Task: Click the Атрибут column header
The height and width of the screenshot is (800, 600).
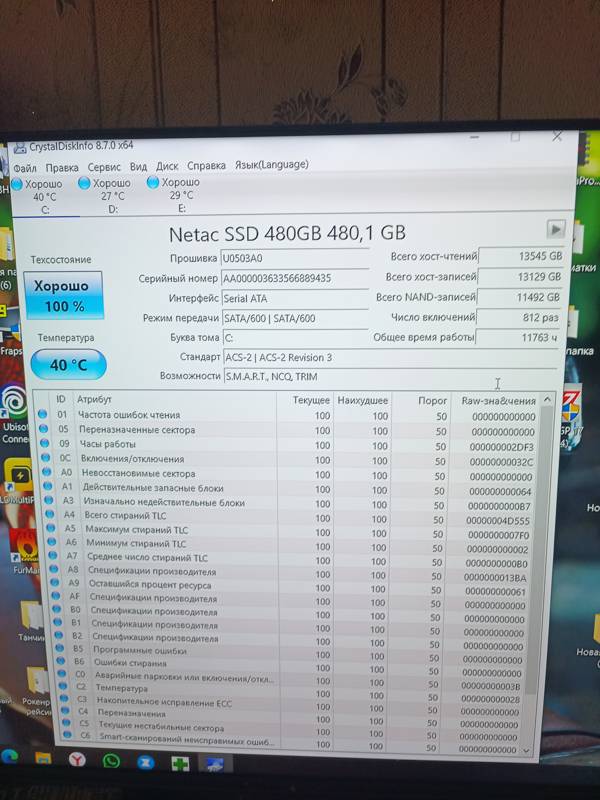Action: (x=94, y=399)
